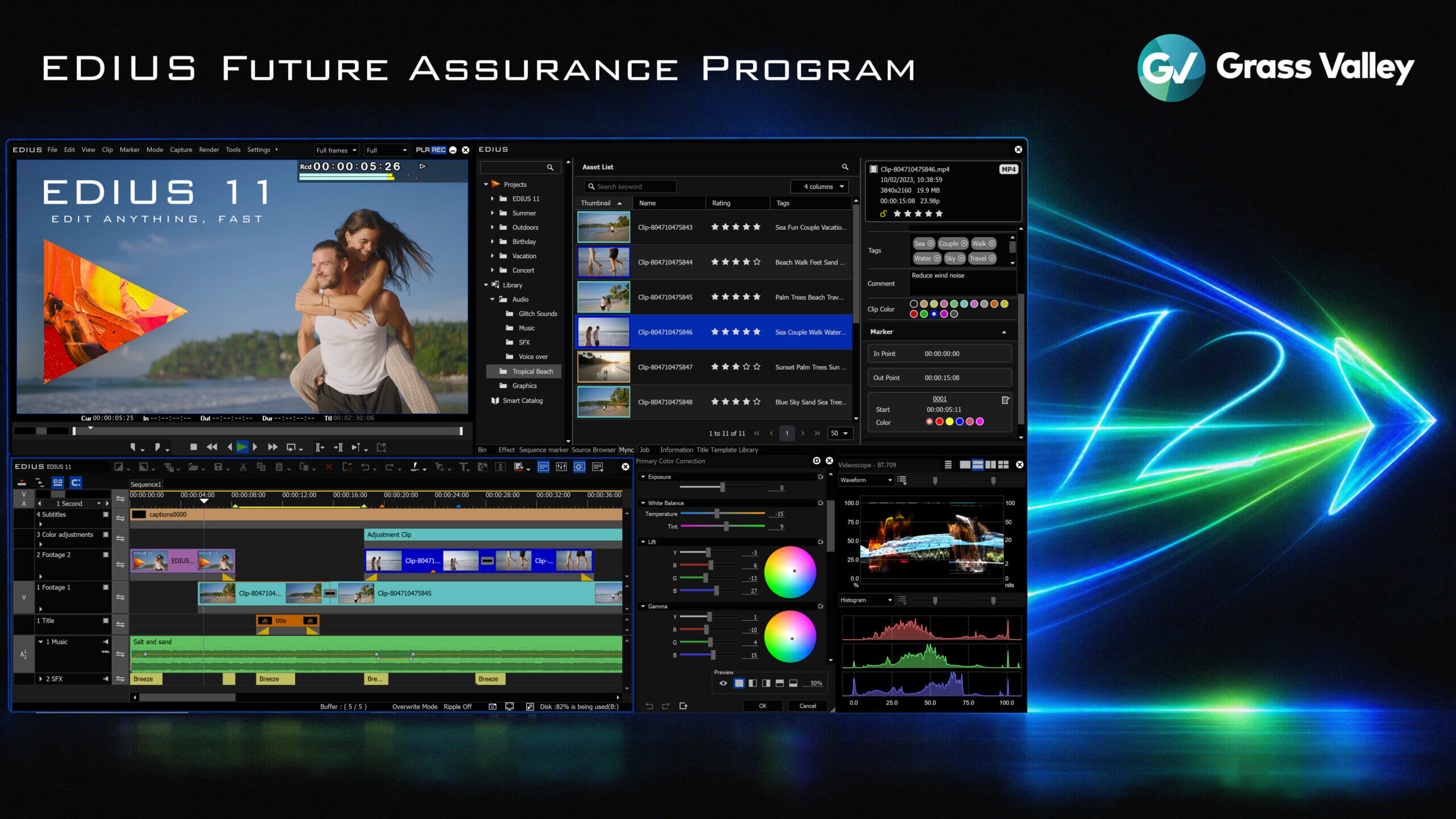Click the Search keyword input field
The image size is (1456, 819).
click(x=630, y=187)
